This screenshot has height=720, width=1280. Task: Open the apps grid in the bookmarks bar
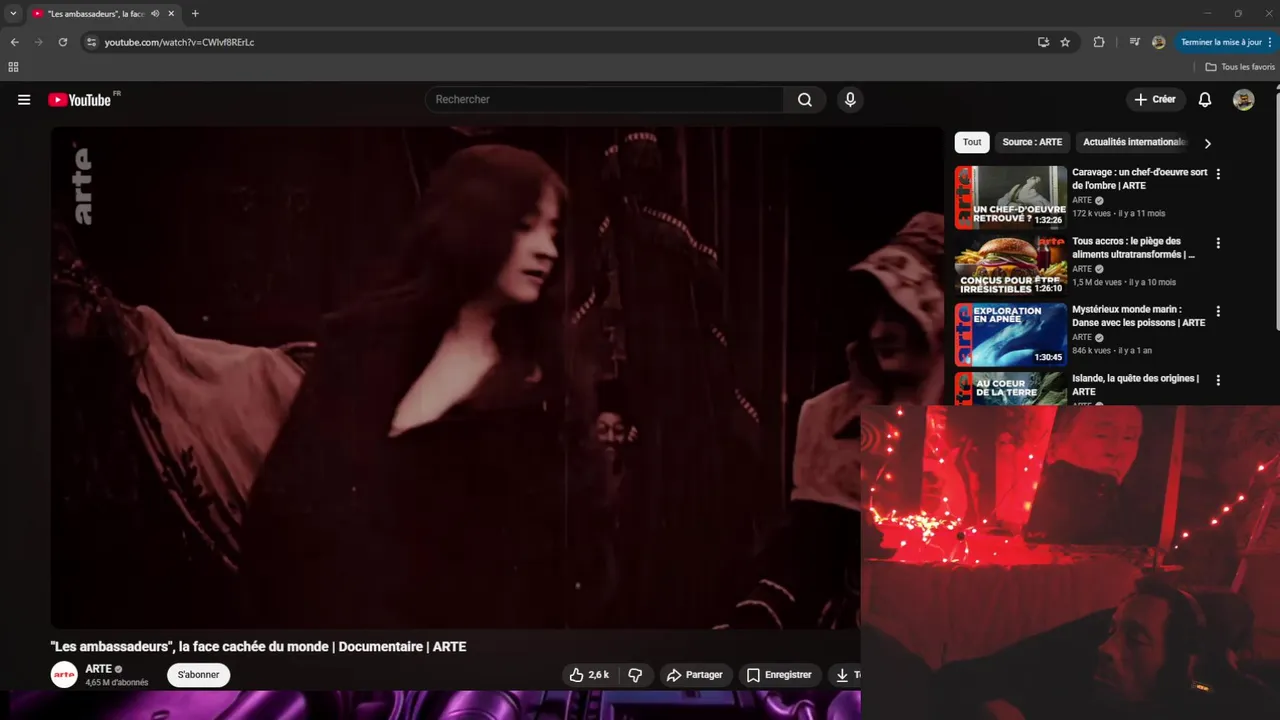(x=13, y=67)
